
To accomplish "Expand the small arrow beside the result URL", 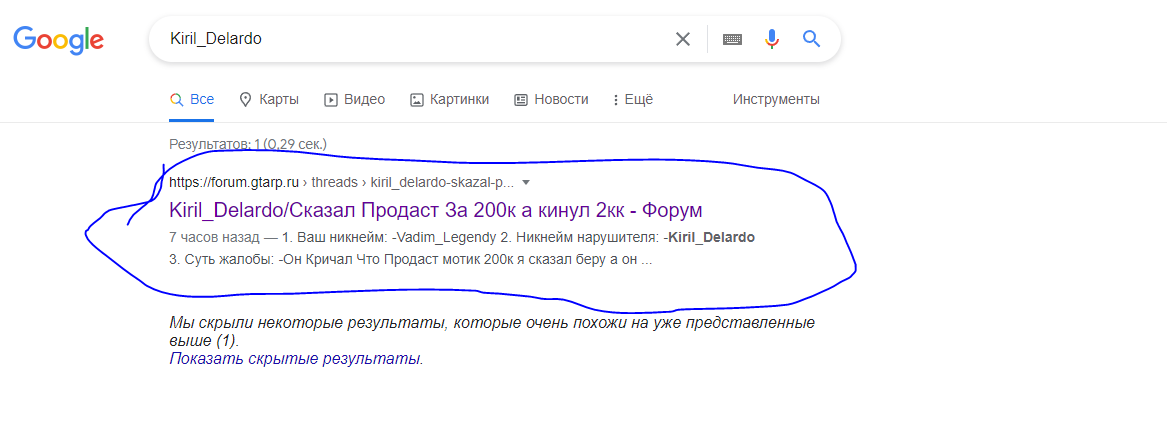I will click(x=526, y=182).
